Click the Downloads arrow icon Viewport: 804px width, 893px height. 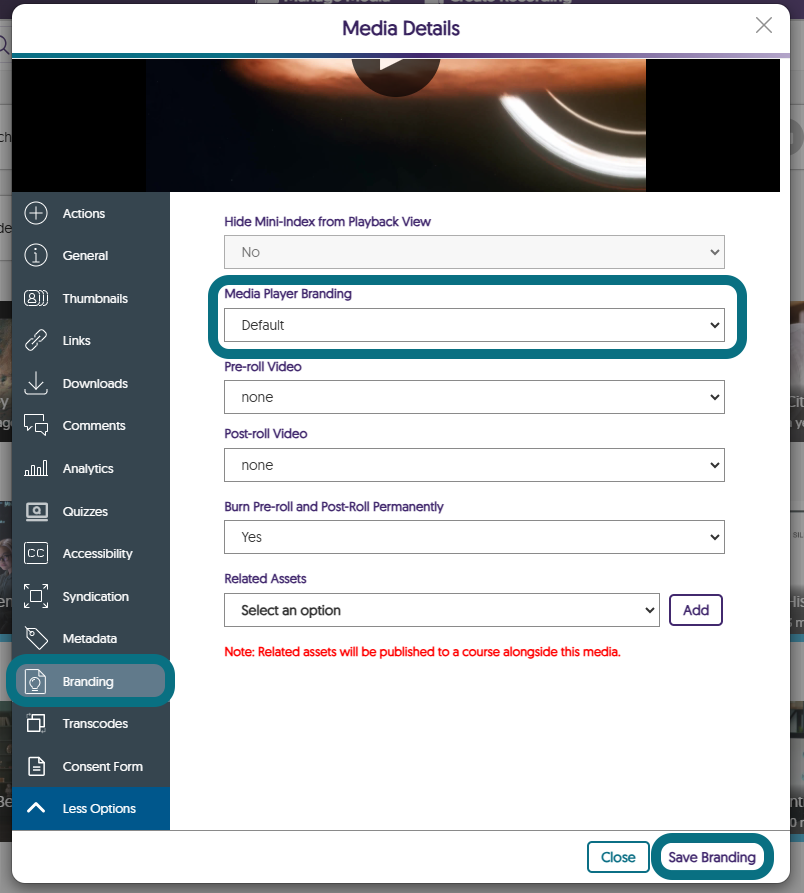point(36,383)
